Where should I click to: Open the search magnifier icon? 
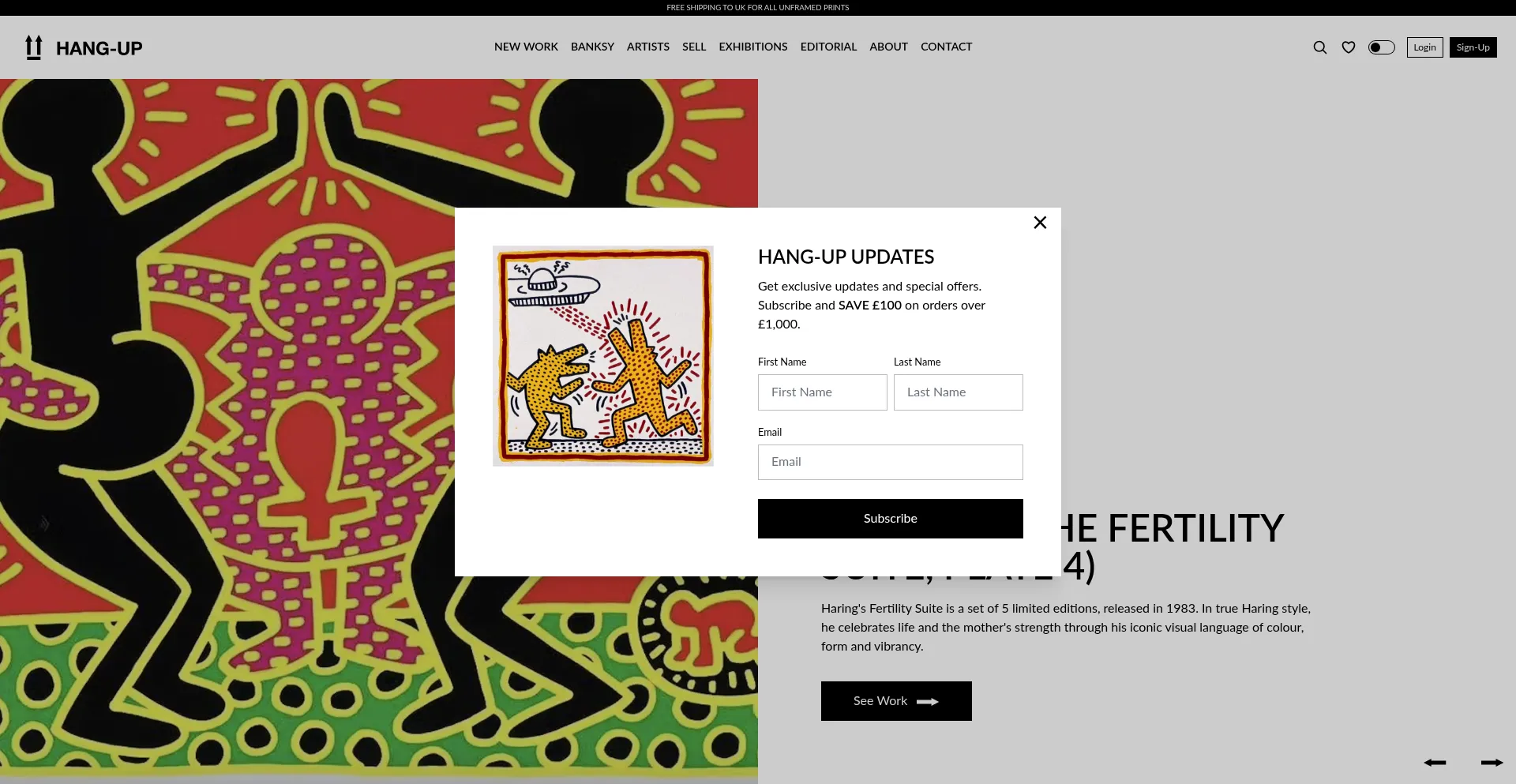coord(1319,47)
